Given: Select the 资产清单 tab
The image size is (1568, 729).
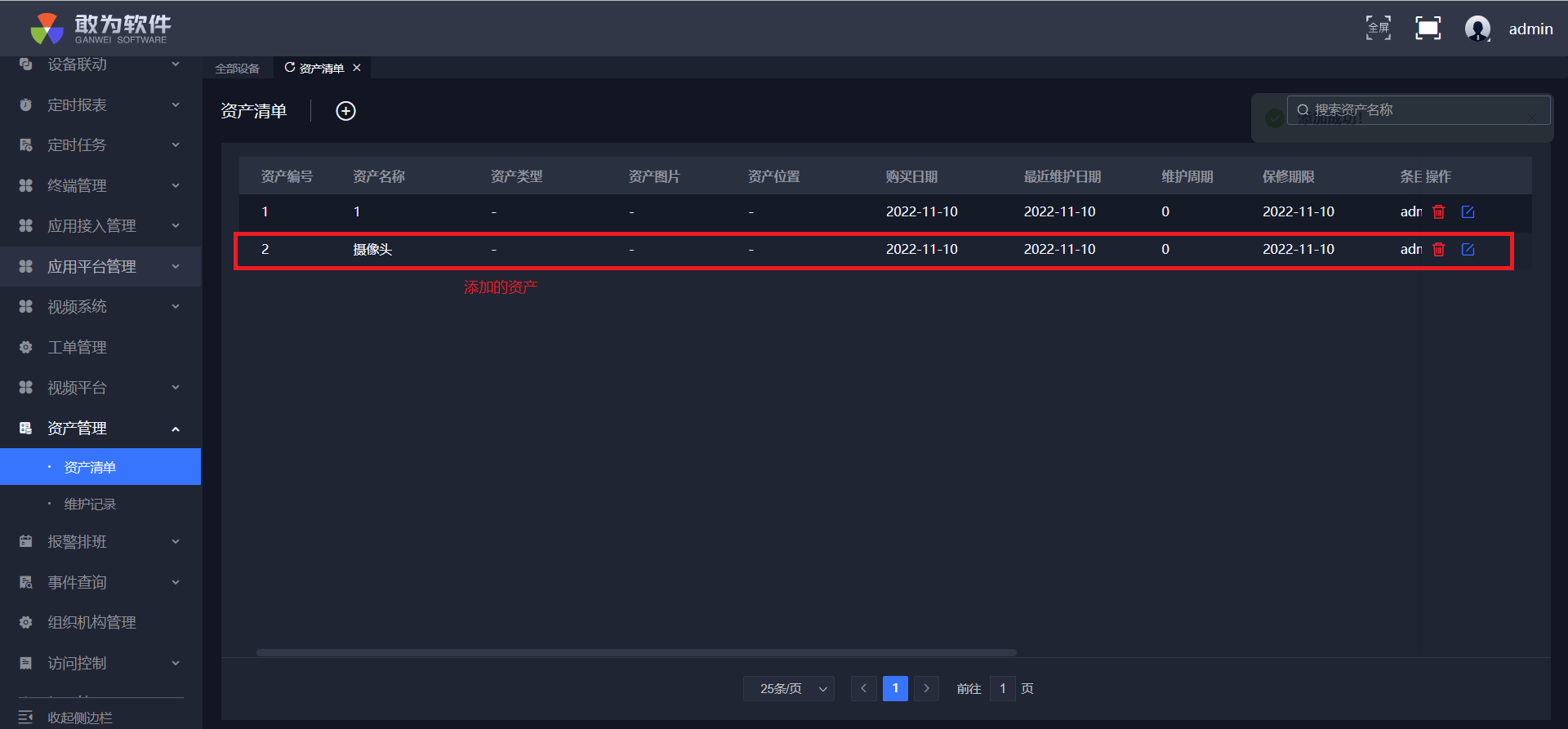Looking at the screenshot, I should point(322,69).
